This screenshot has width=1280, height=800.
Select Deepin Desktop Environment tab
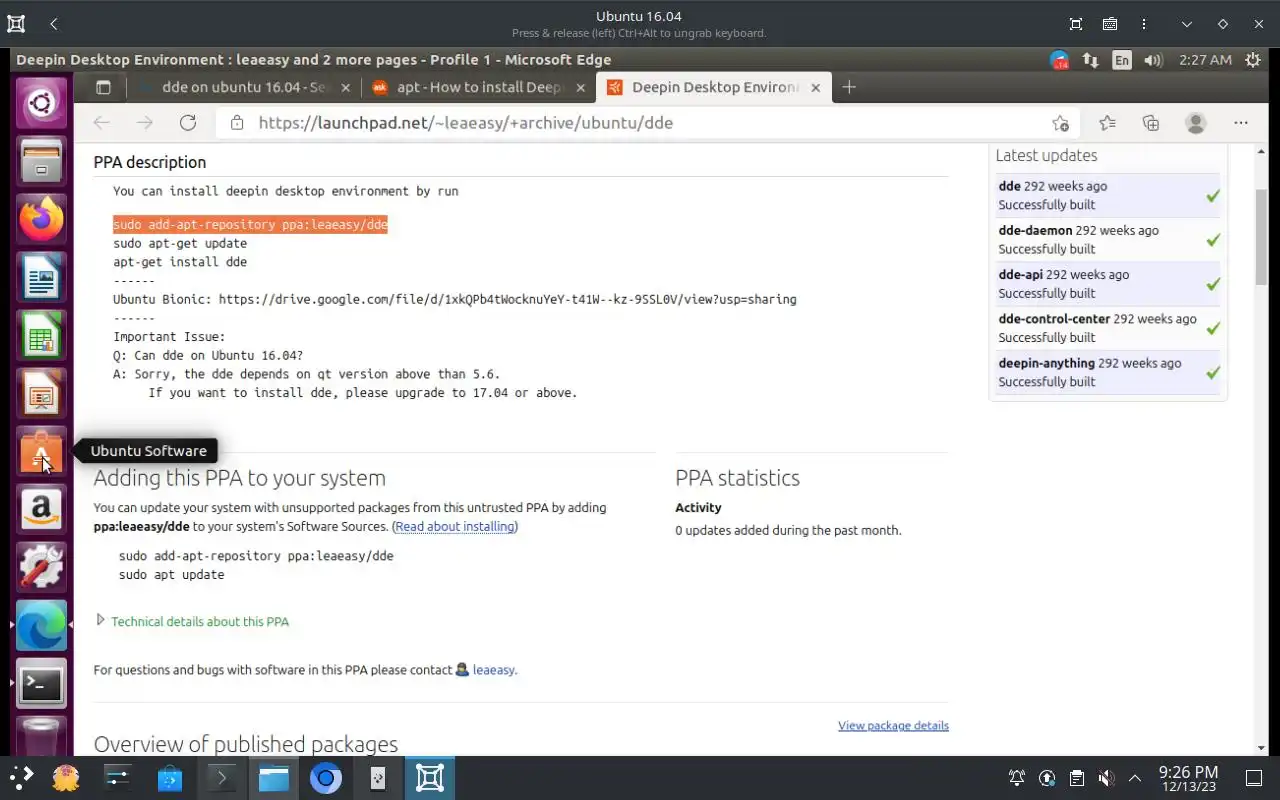[714, 87]
